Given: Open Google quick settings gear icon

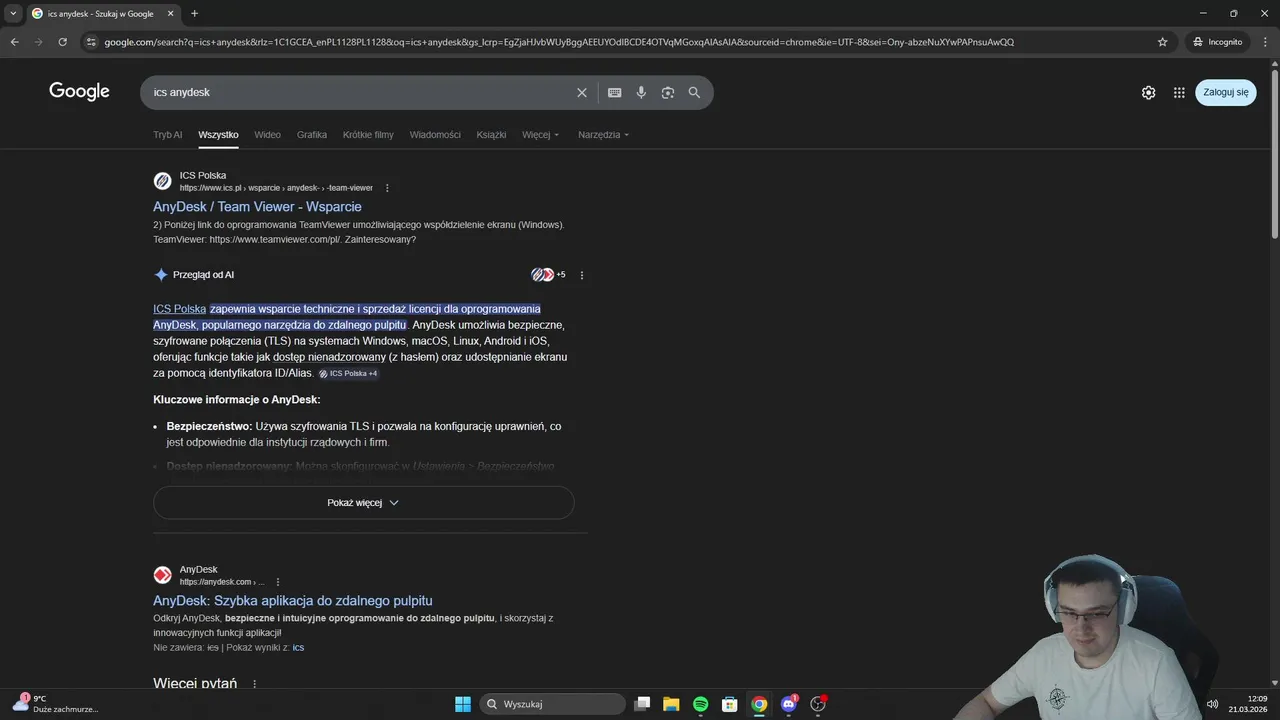Looking at the screenshot, I should 1149,92.
